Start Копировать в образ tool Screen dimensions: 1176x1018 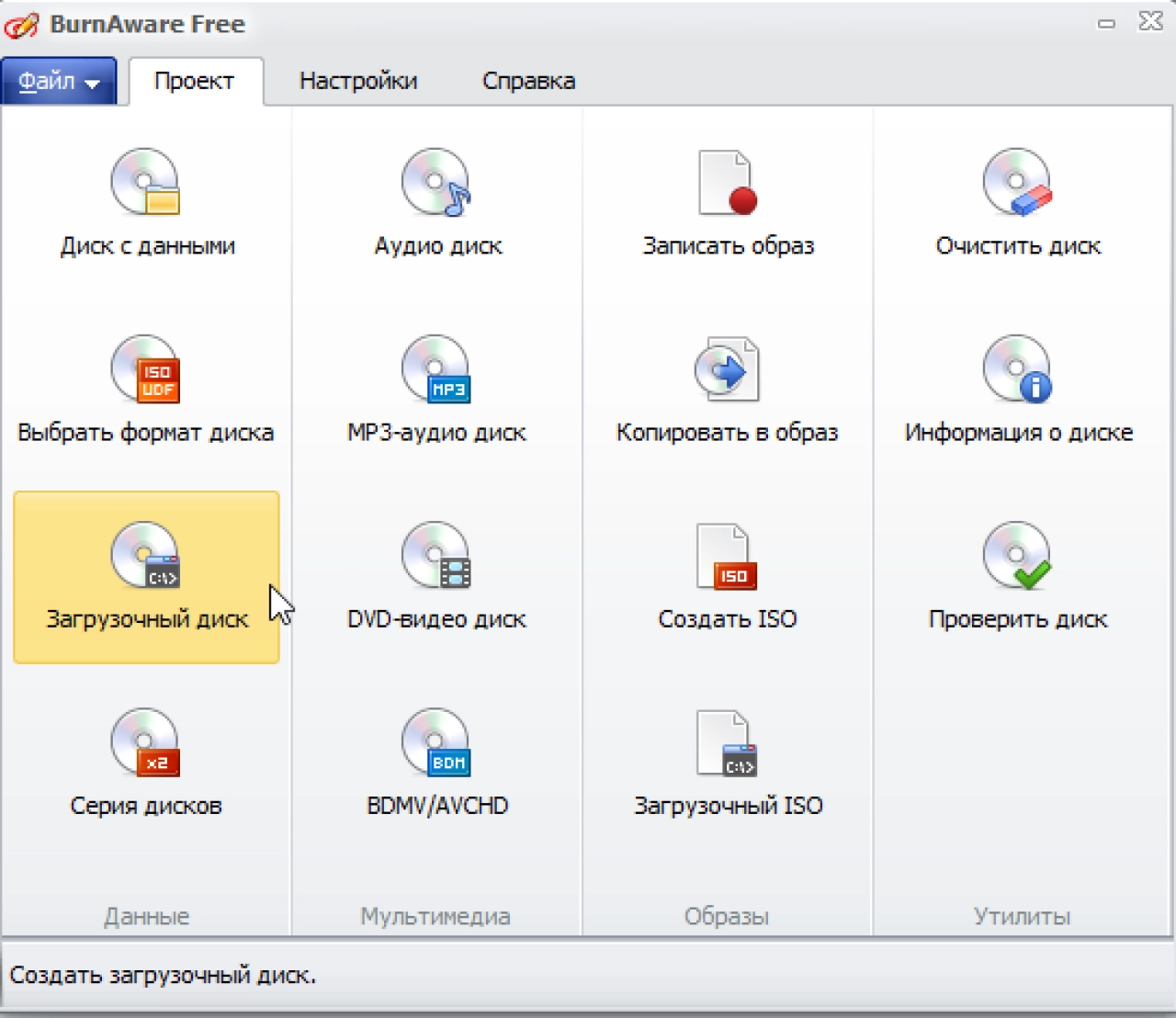[x=727, y=390]
